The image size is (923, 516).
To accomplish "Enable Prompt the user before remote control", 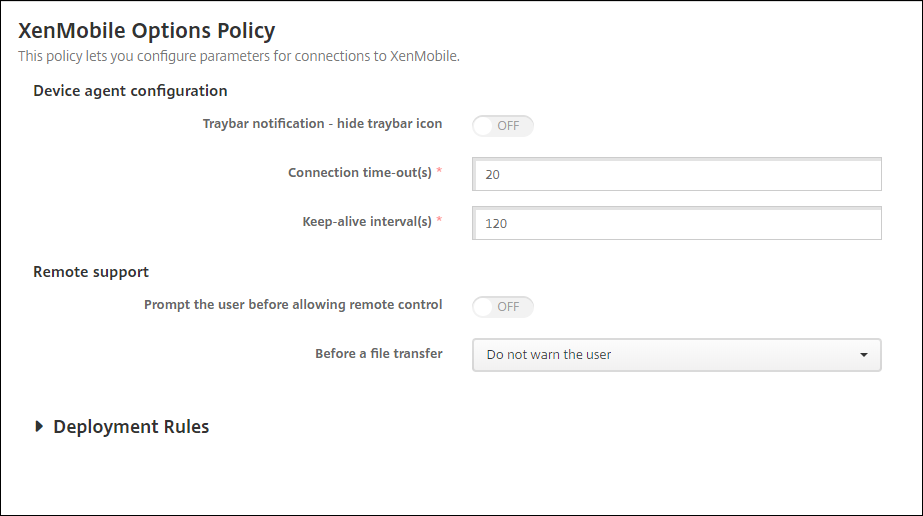I will (503, 307).
